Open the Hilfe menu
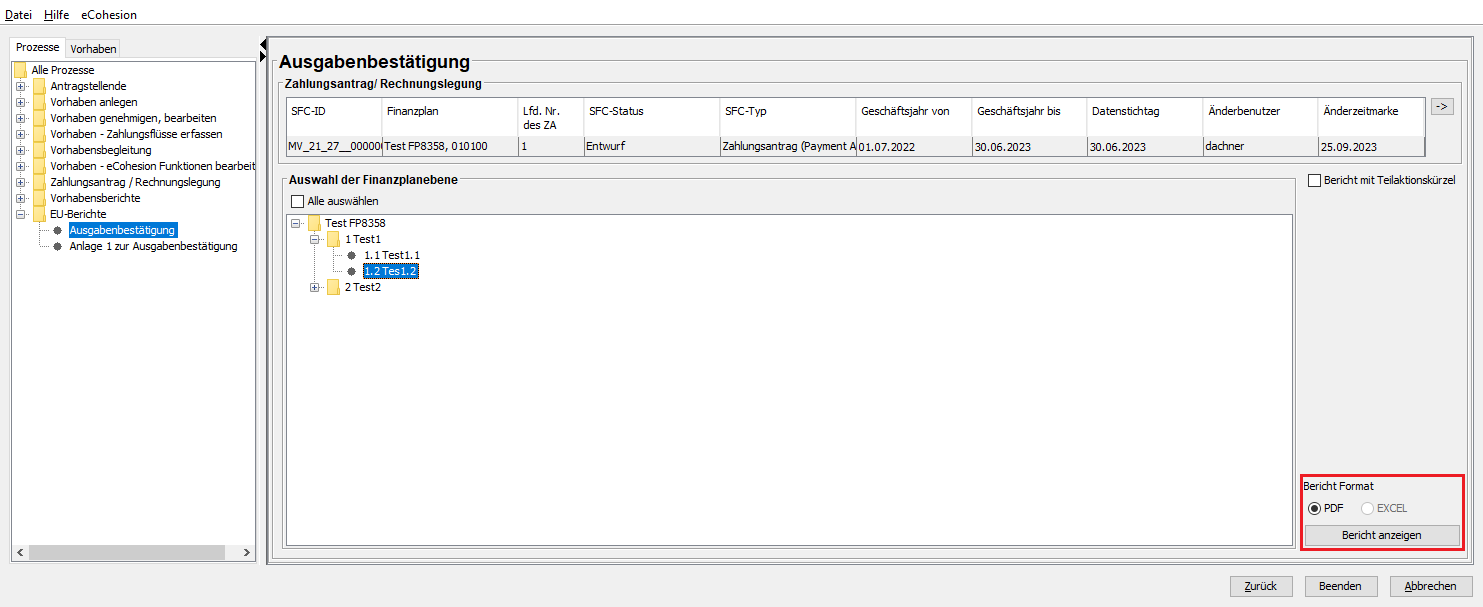Screen dimensions: 1483x607 coord(56,15)
